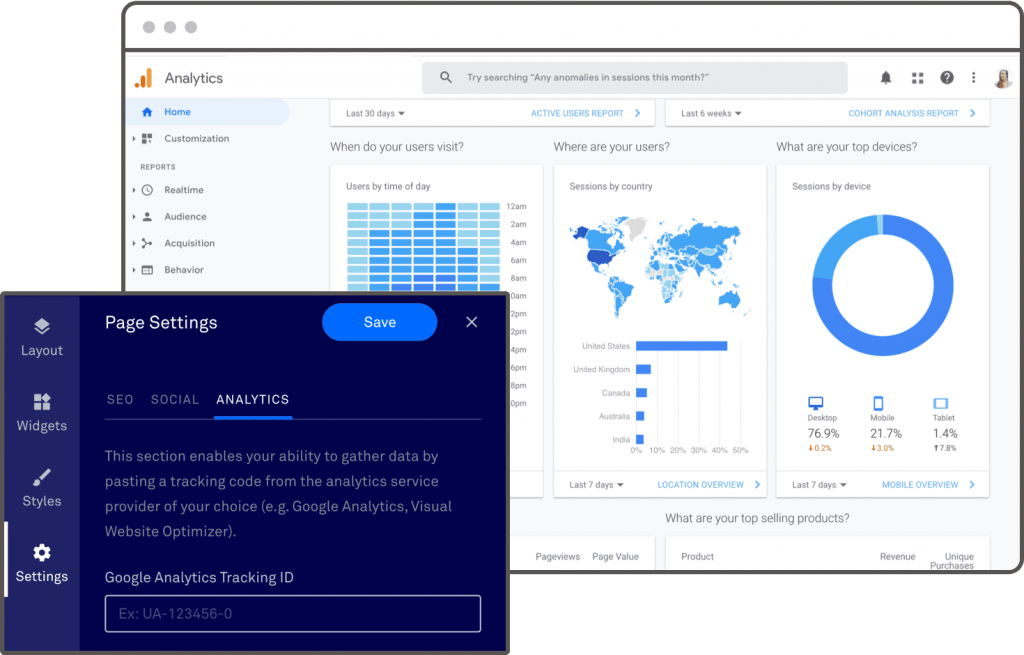Open the Last 30 days dropdown
This screenshot has width=1024, height=655.
(x=375, y=114)
